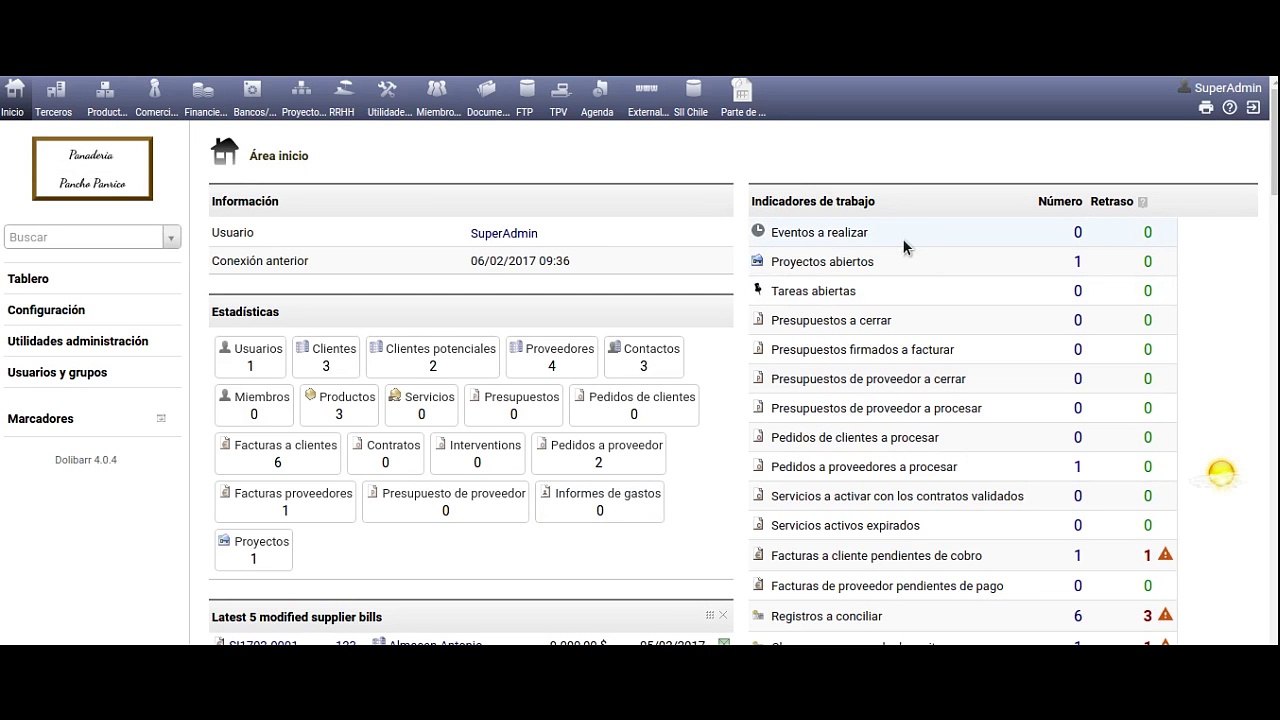Image resolution: width=1280 pixels, height=720 pixels.
Task: Open the Presupuesto de proveedor statistics box
Action: tap(446, 501)
